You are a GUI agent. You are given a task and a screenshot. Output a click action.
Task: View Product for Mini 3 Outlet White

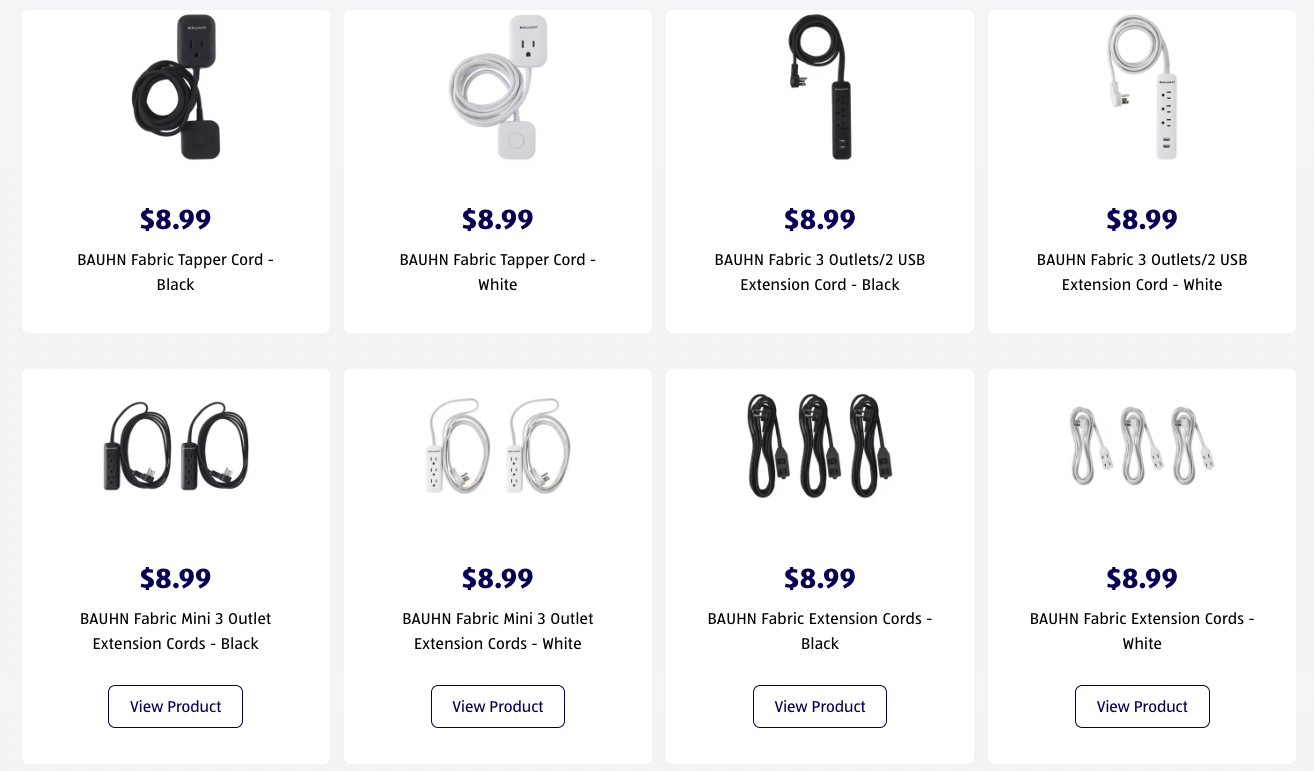click(498, 706)
